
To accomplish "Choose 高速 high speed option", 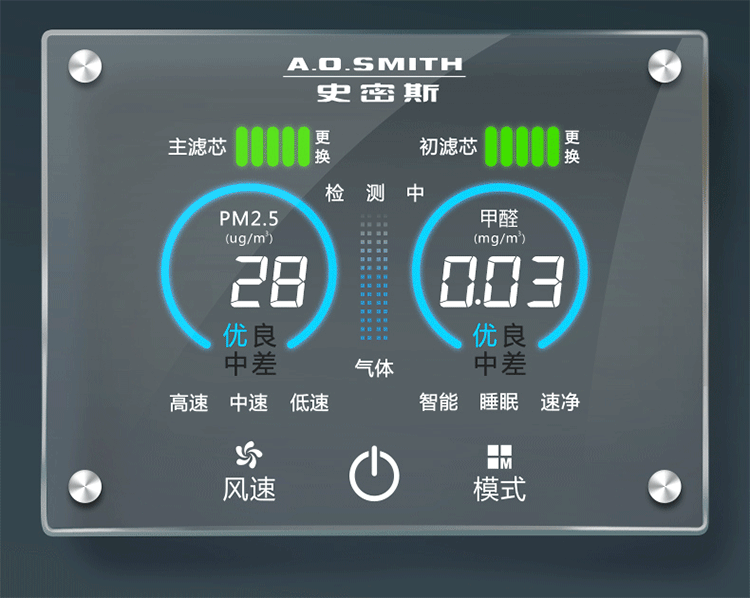I will tap(189, 402).
